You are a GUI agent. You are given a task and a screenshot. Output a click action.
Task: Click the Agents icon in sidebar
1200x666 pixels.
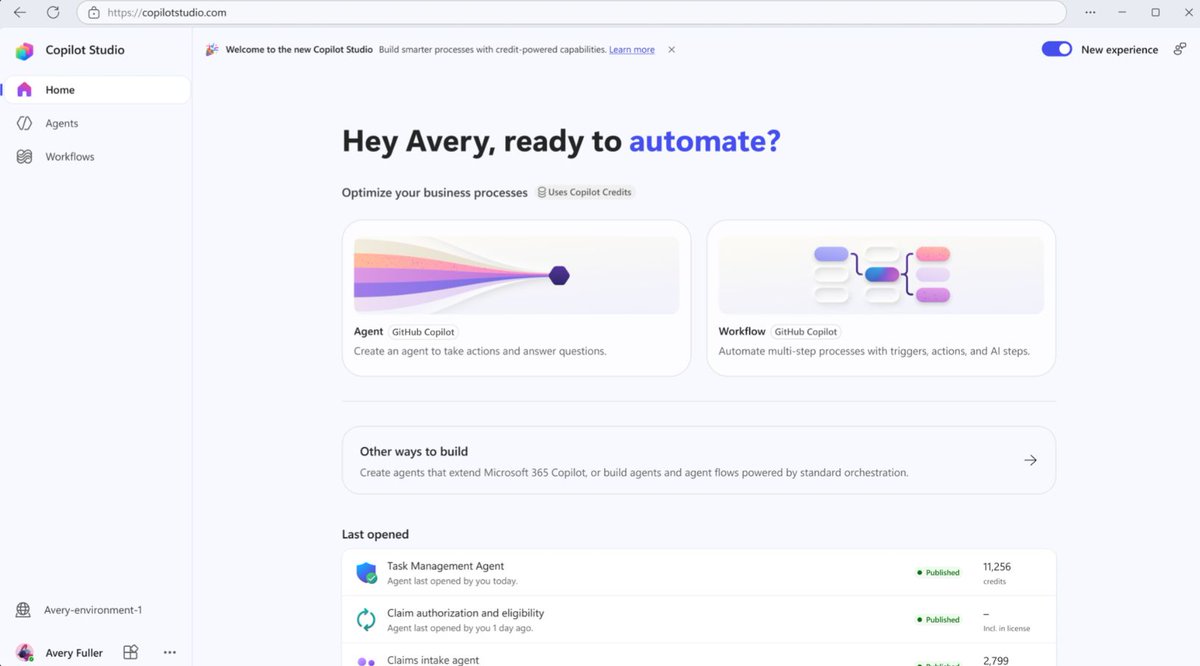pyautogui.click(x=25, y=123)
